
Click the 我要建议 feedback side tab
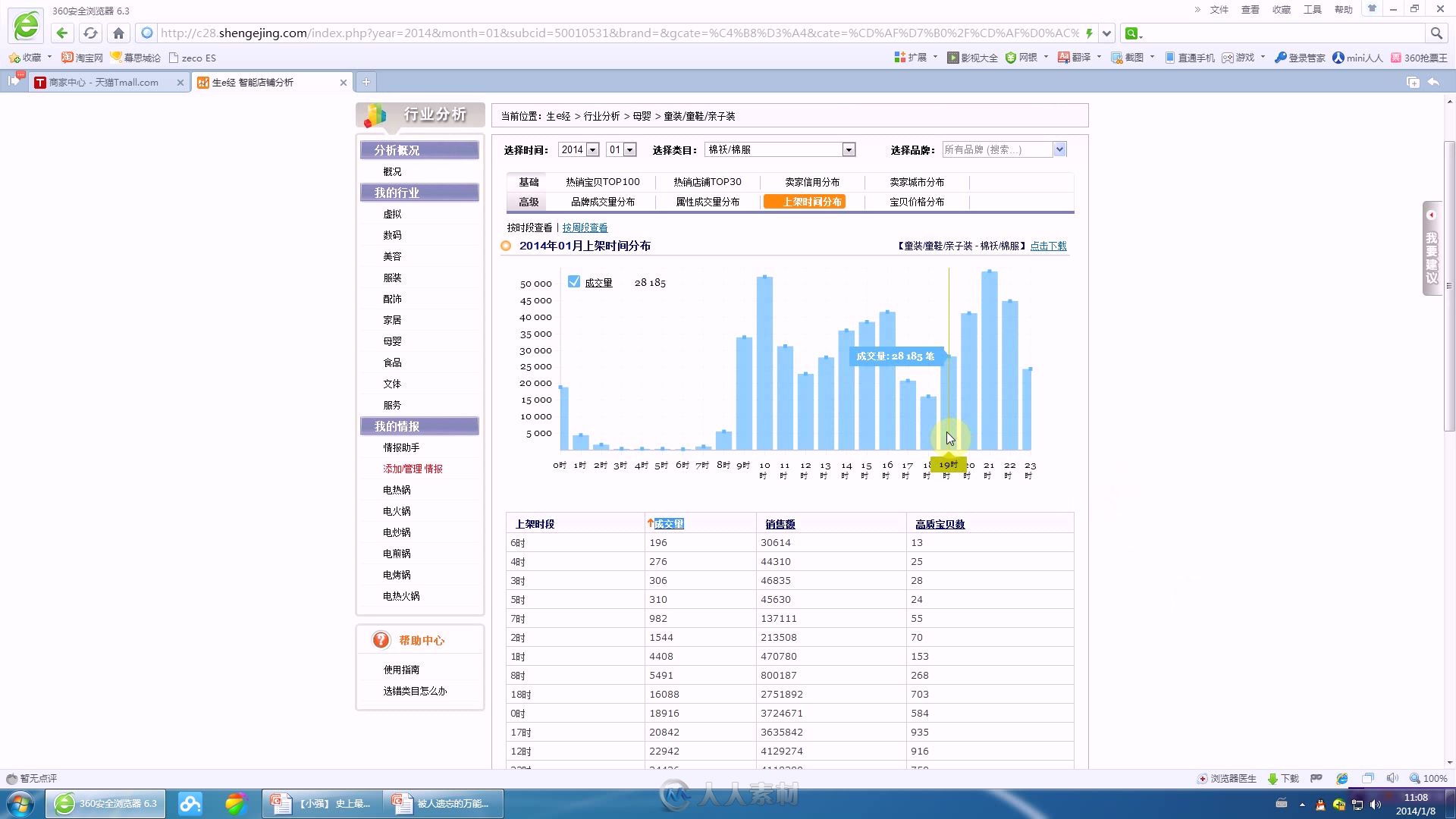(1431, 249)
